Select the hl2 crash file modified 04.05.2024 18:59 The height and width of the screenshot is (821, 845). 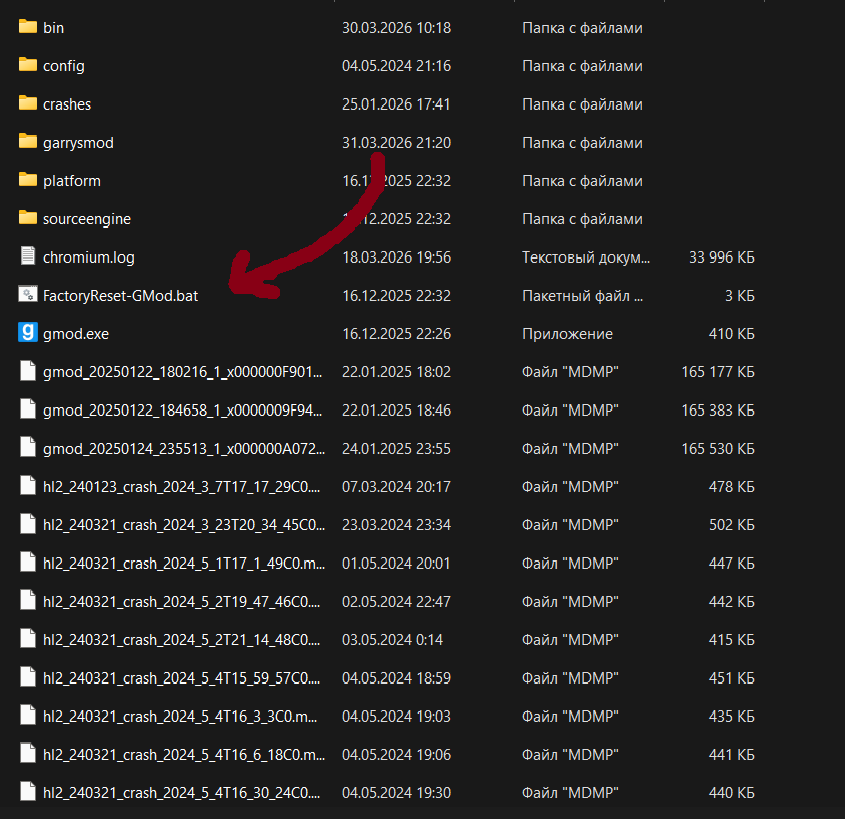[x=183, y=678]
